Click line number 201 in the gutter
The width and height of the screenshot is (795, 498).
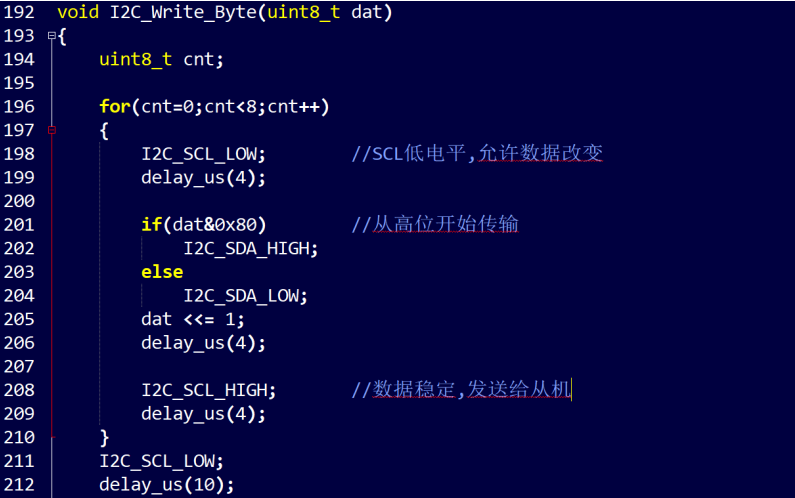tap(20, 225)
